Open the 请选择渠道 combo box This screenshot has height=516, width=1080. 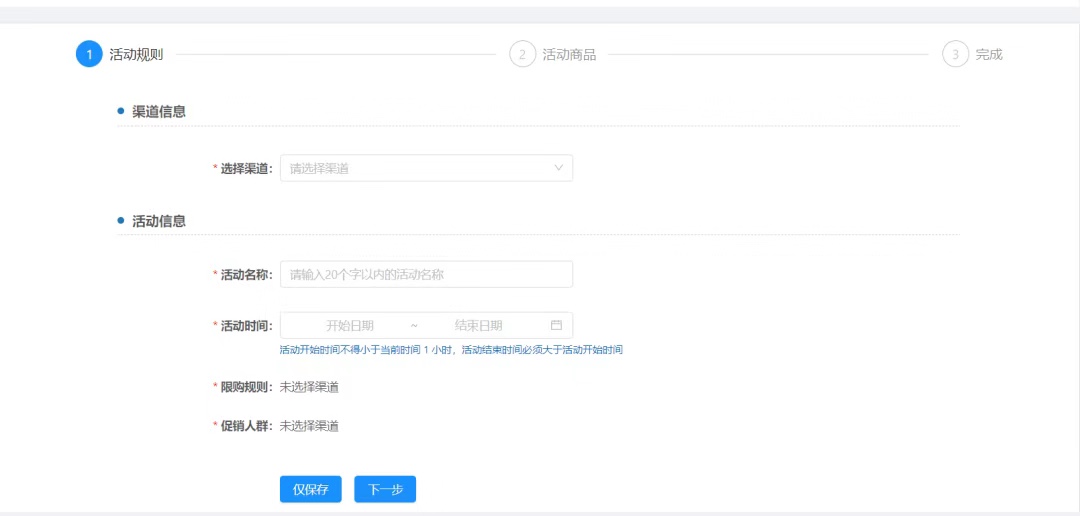tap(426, 168)
